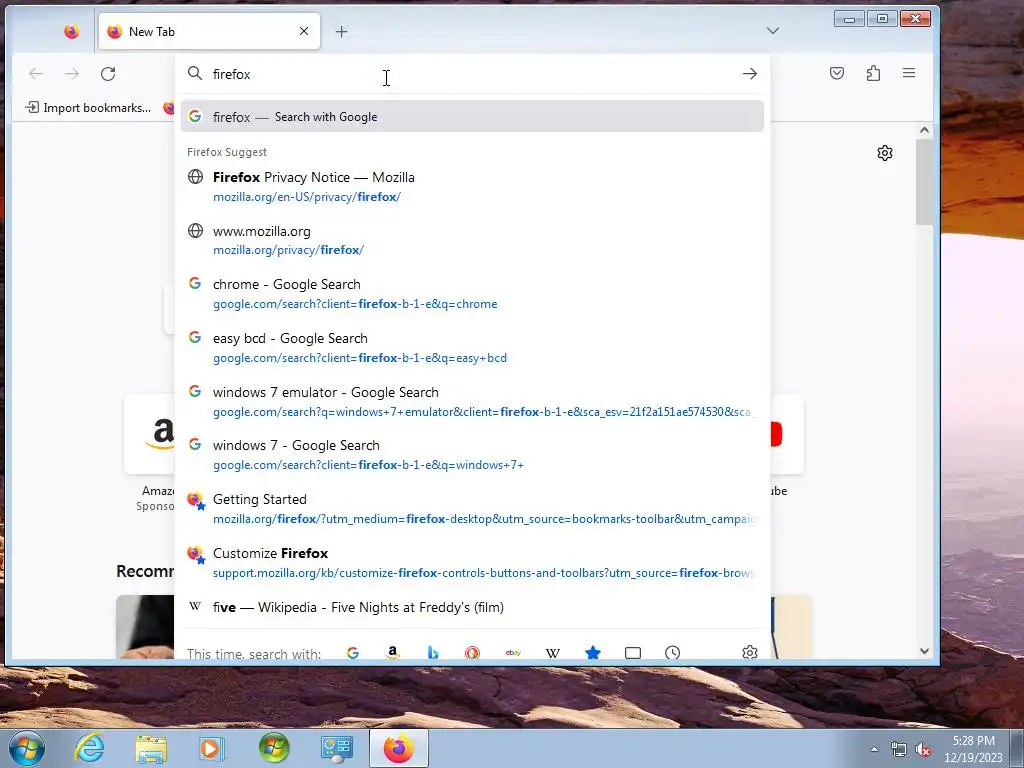Search open tabs via tabs icon
This screenshot has height=768, width=1024.
(x=633, y=652)
